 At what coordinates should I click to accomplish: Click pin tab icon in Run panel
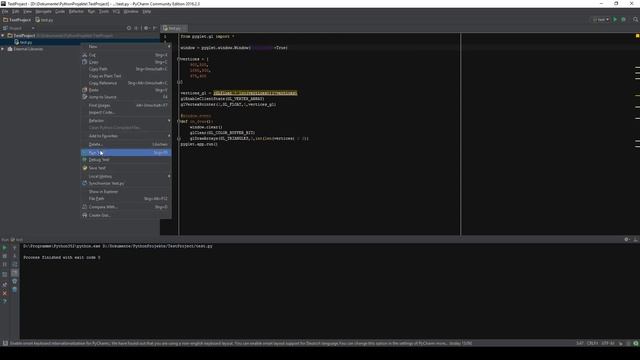pyautogui.click(x=4, y=284)
